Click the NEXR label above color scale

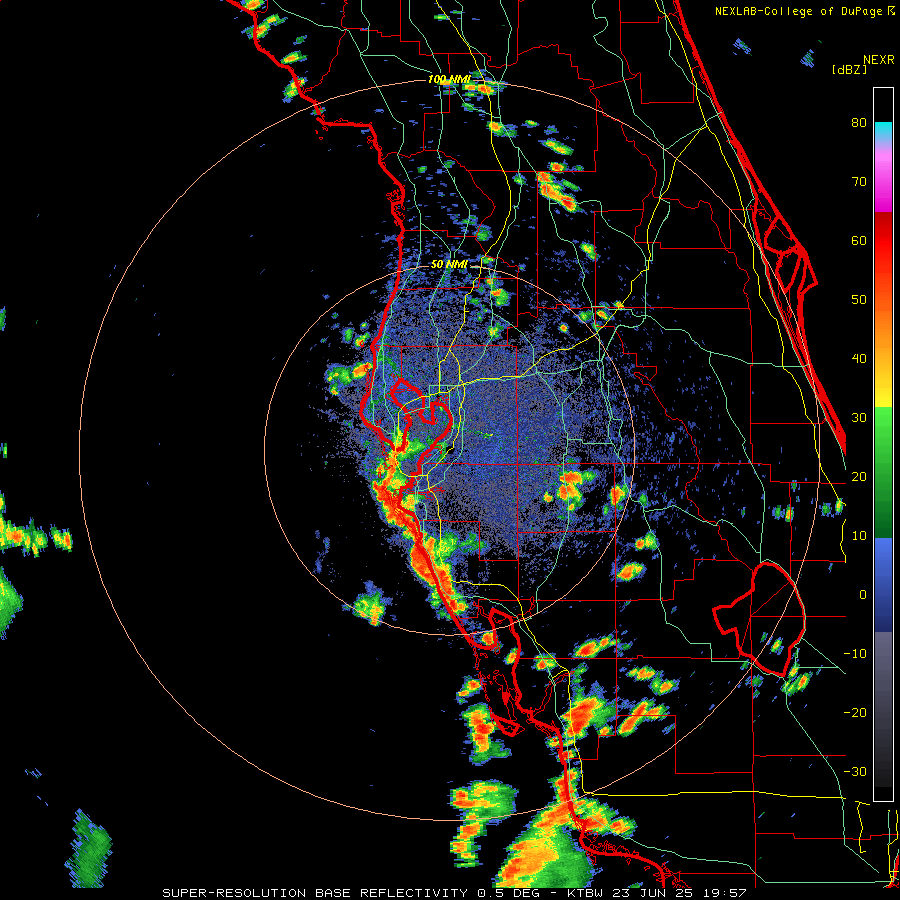(878, 60)
